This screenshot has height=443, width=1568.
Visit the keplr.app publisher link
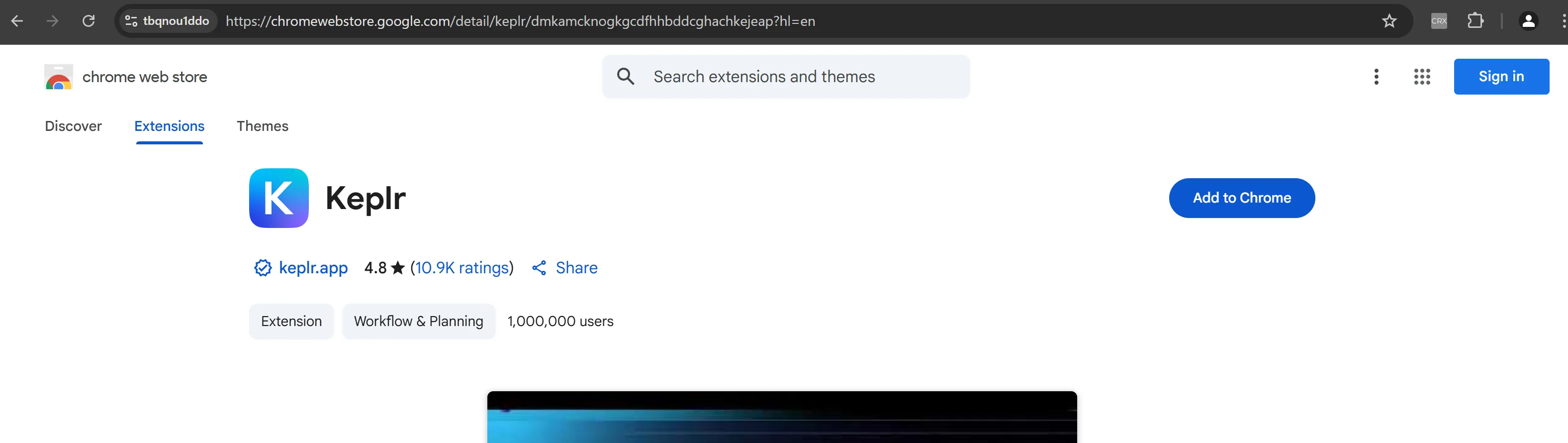tap(313, 268)
